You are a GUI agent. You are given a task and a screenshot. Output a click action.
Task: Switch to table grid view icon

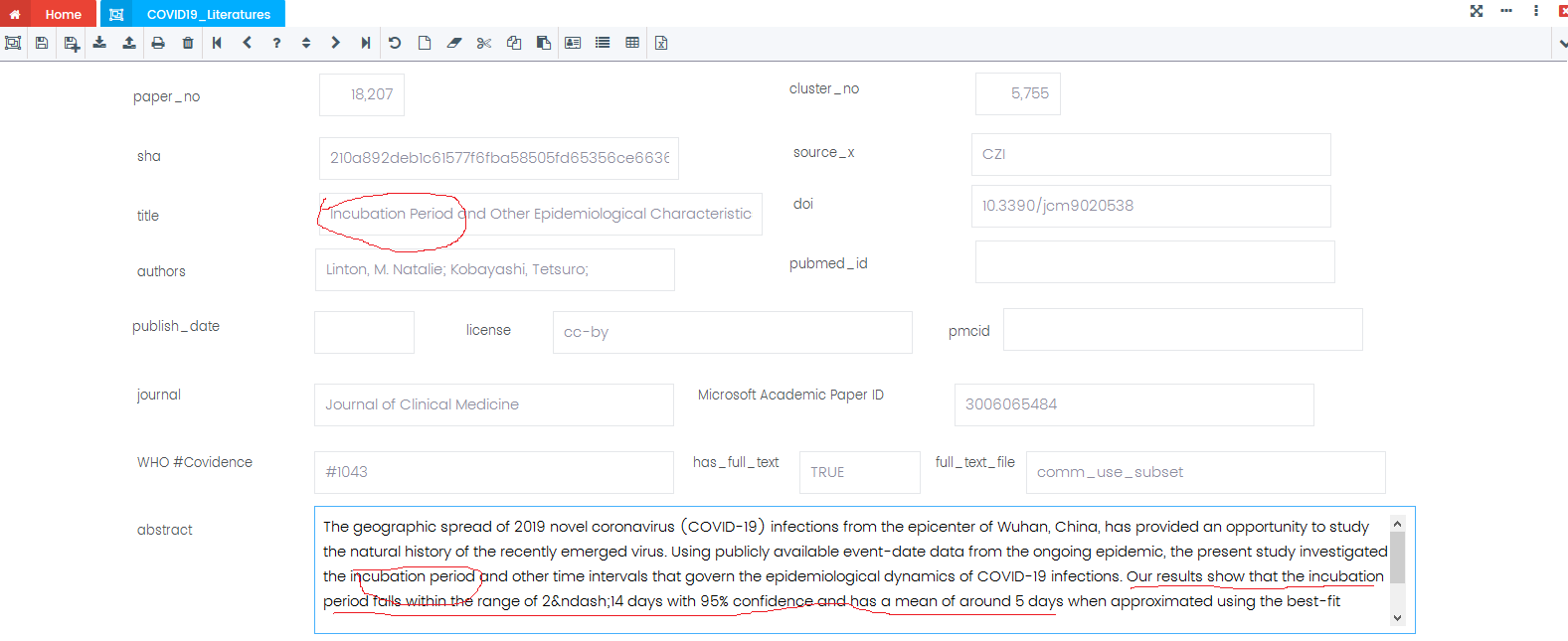pyautogui.click(x=632, y=43)
